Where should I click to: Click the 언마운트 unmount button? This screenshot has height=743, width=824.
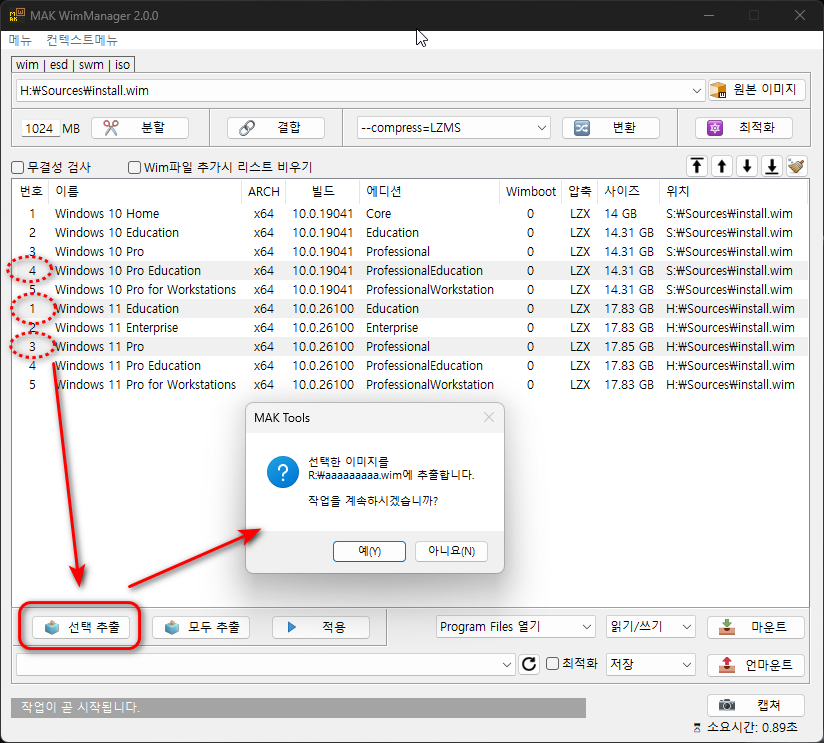pyautogui.click(x=756, y=665)
